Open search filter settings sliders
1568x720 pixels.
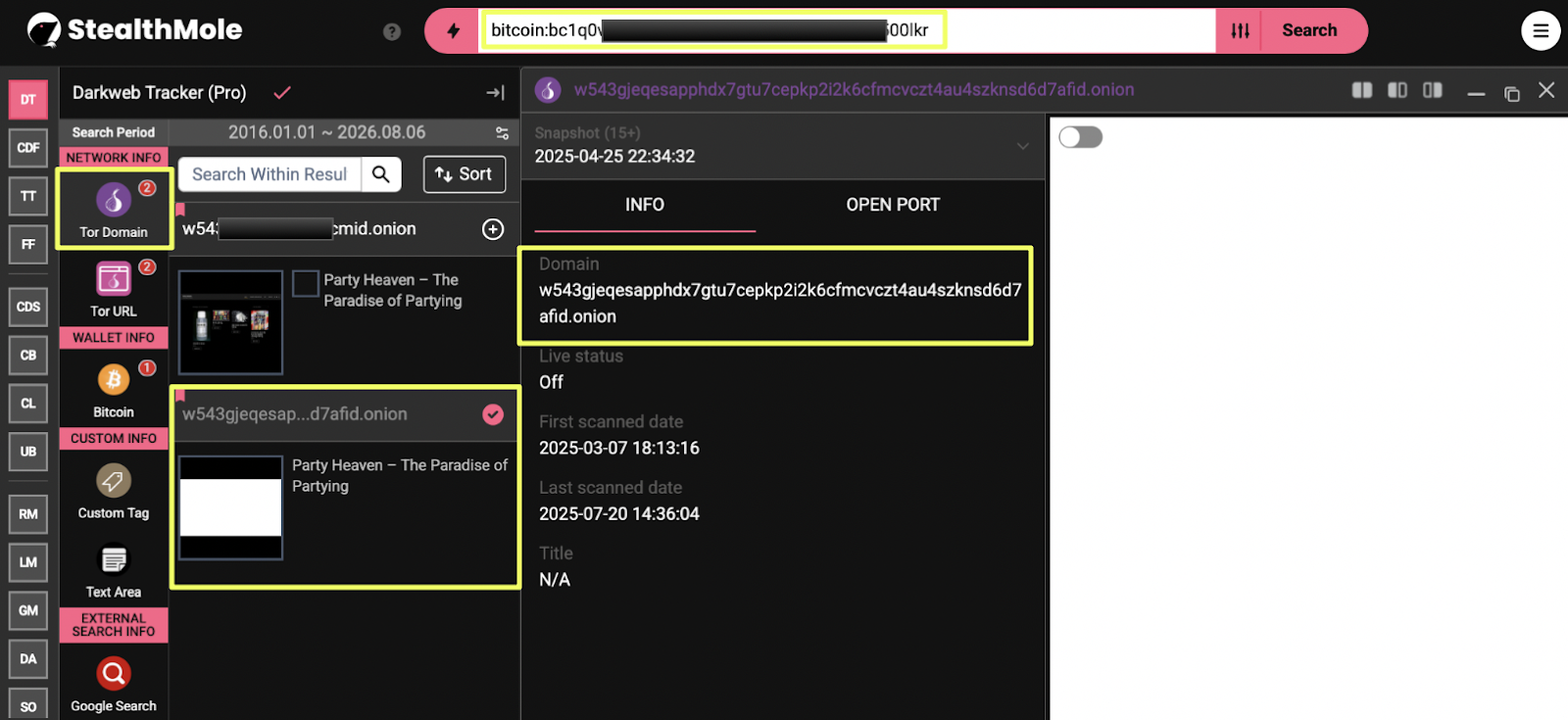pos(1240,30)
